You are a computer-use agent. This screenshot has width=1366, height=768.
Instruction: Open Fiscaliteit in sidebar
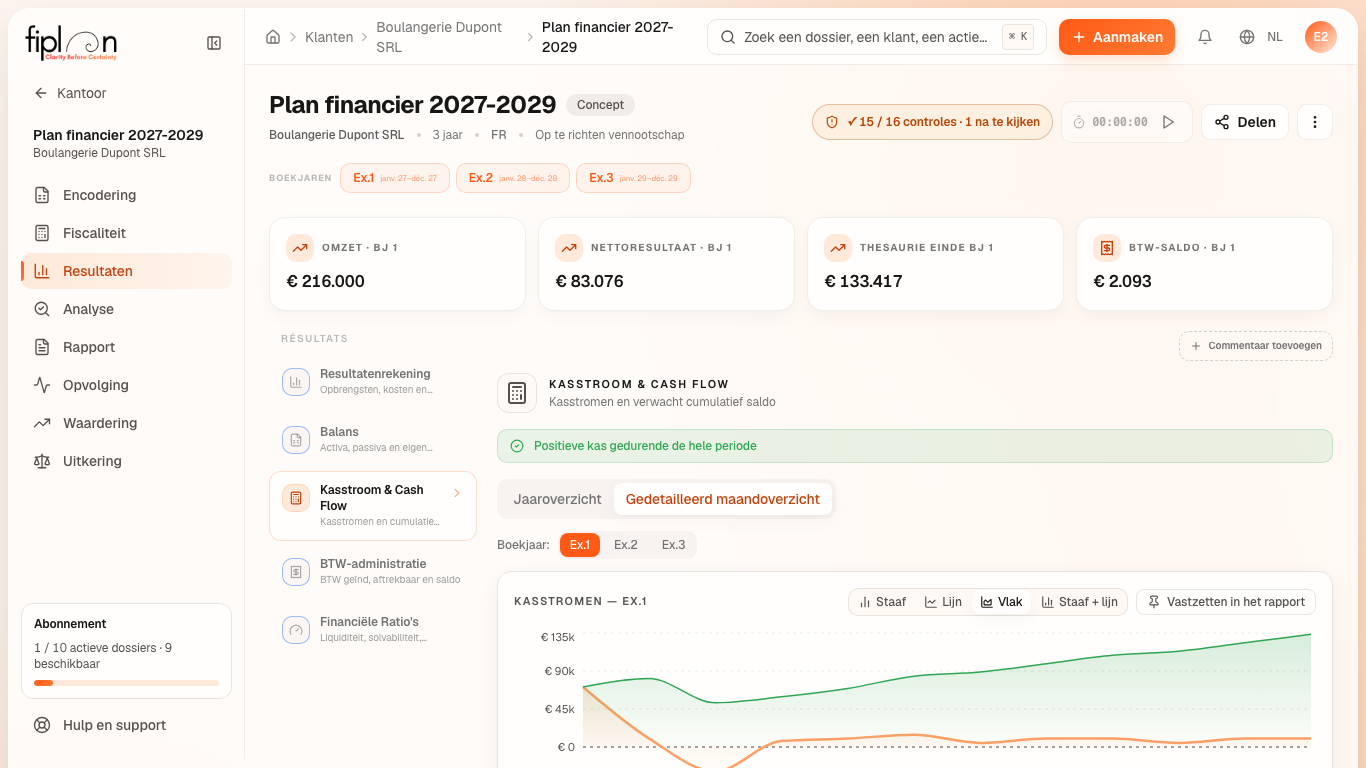[x=126, y=233]
